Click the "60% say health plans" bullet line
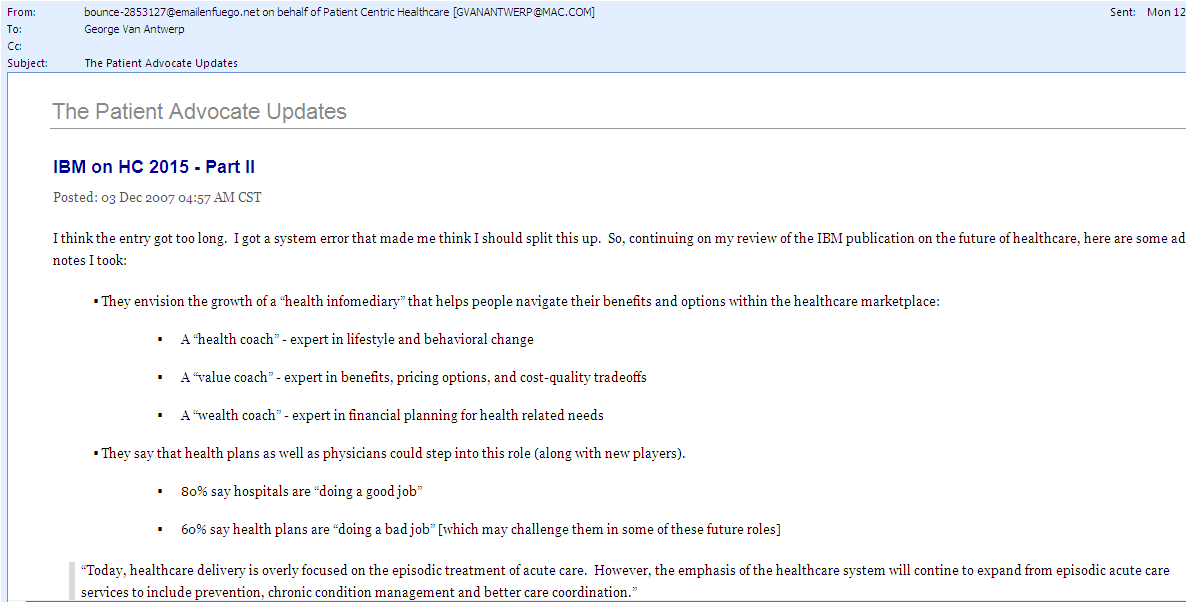The width and height of the screenshot is (1187, 603). coord(480,529)
